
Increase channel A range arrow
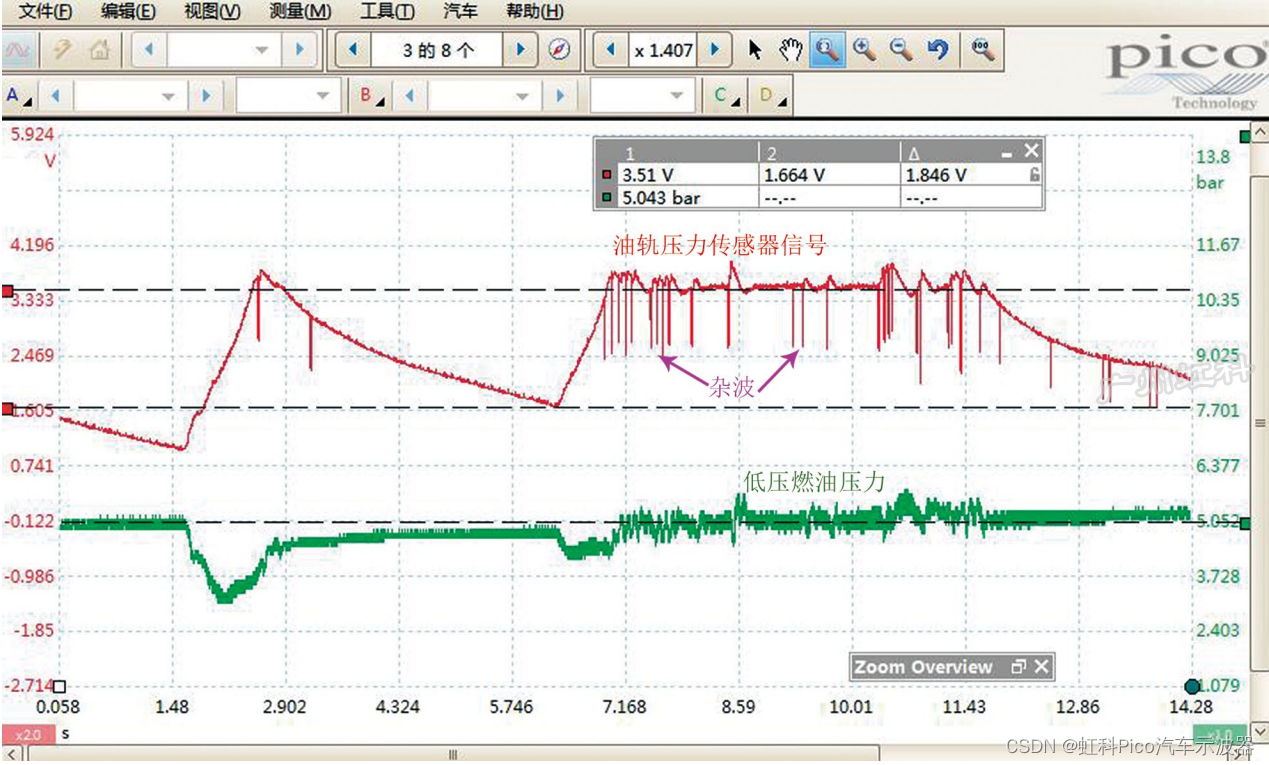pyautogui.click(x=205, y=96)
